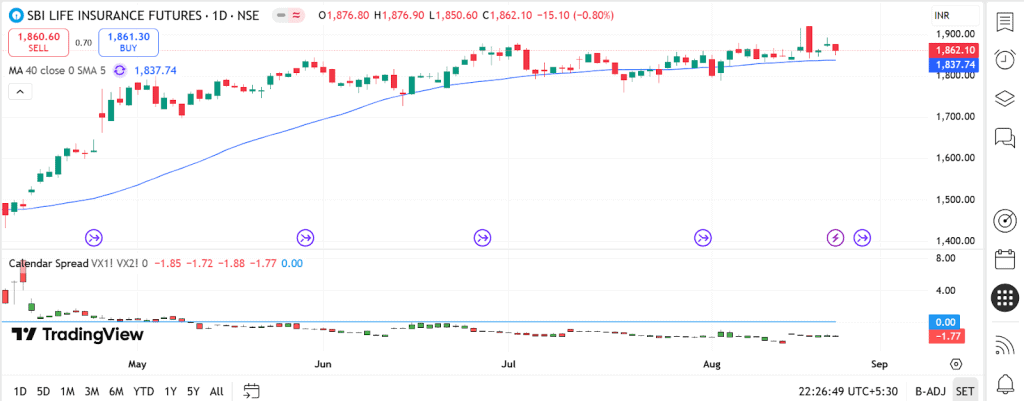This screenshot has width=1024, height=401.
Task: Click the open value O1,876.80
Action: (344, 15)
